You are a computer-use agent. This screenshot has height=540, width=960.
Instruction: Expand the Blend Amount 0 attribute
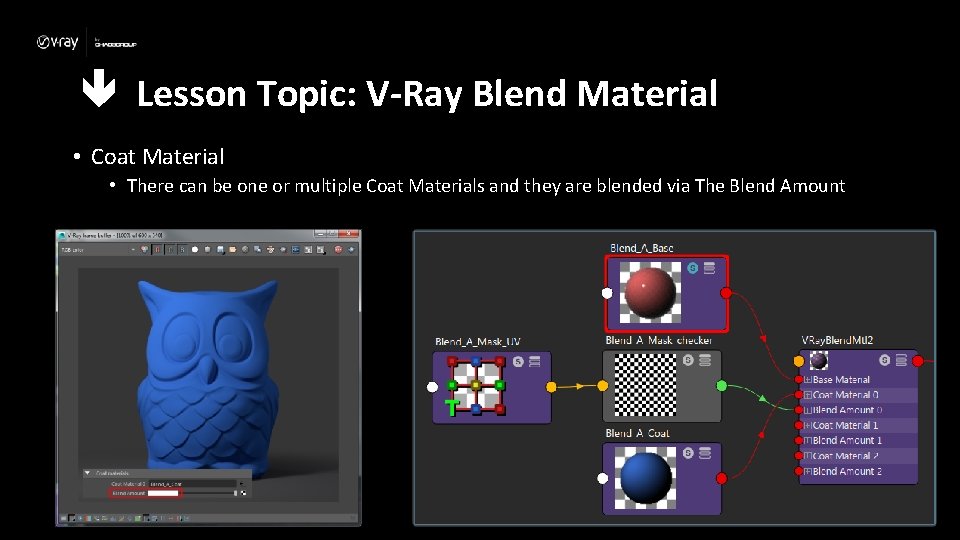808,410
